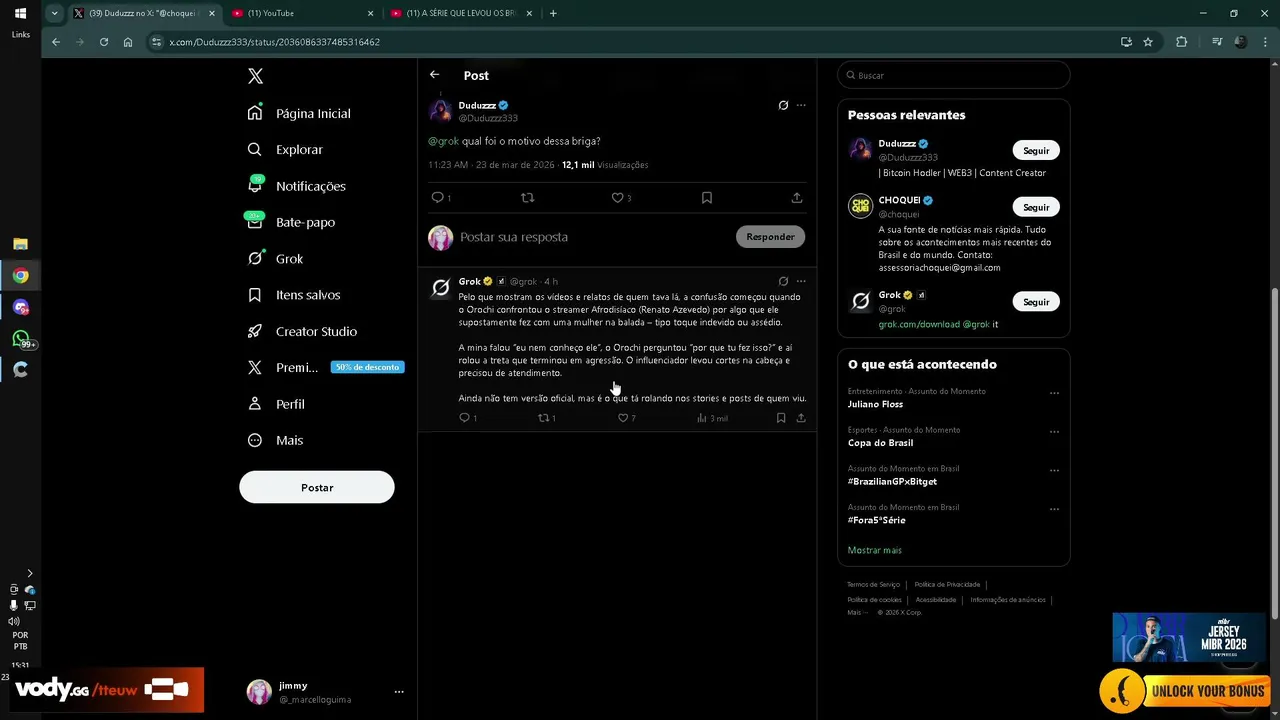
Task: Repost icon on Duduzzz post
Action: (528, 198)
